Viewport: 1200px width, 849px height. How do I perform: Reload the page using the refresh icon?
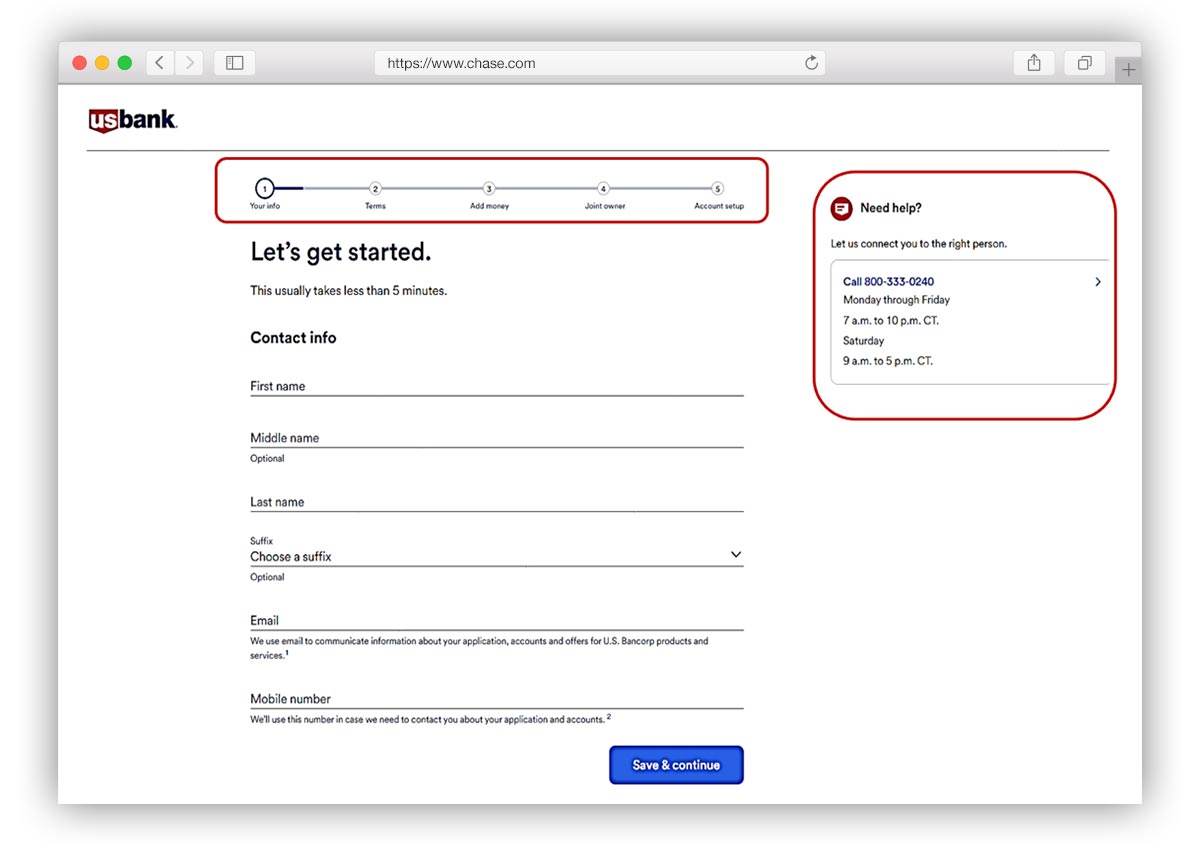click(811, 63)
